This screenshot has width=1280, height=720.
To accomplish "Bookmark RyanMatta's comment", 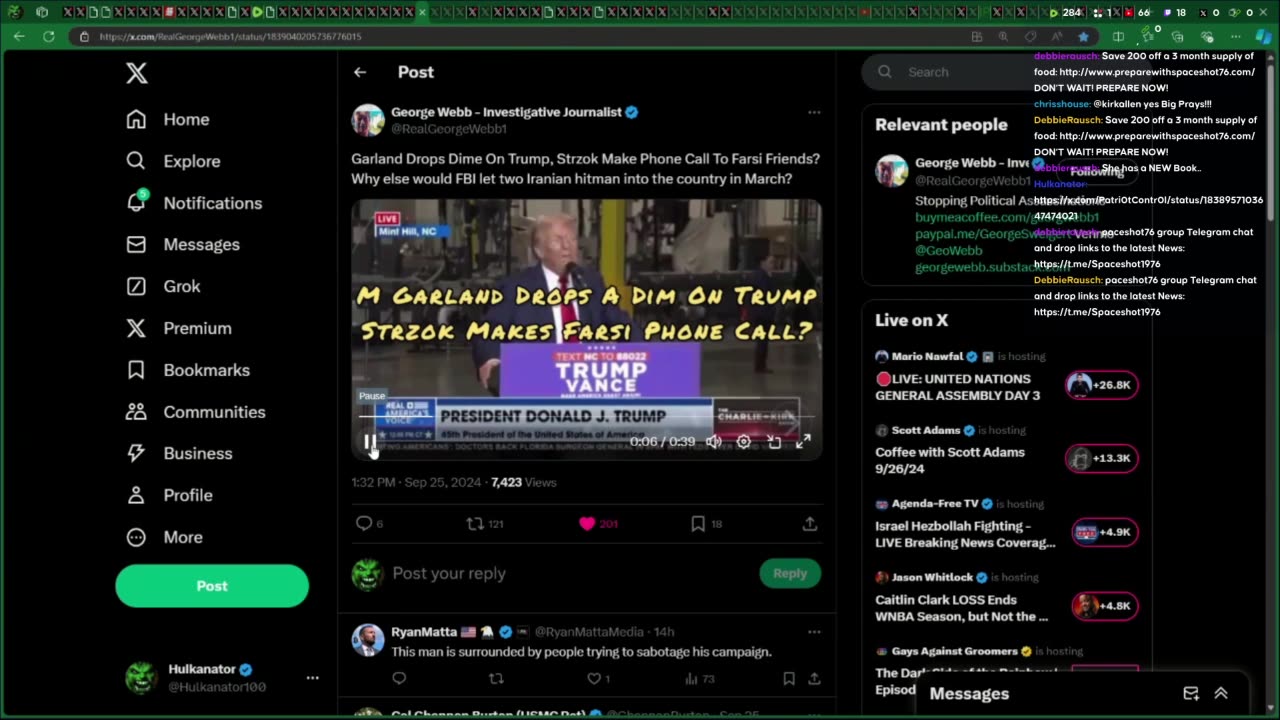I will click(789, 679).
